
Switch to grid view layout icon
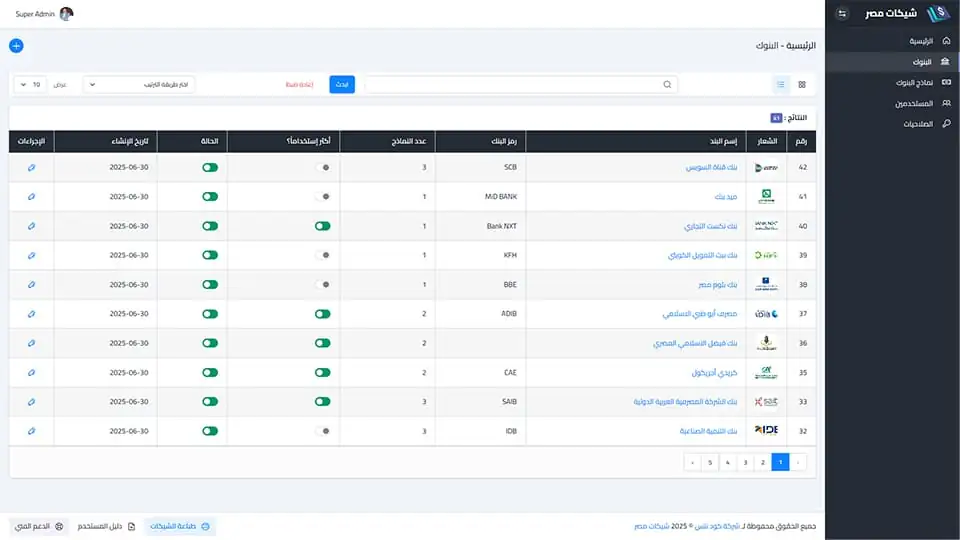point(802,85)
